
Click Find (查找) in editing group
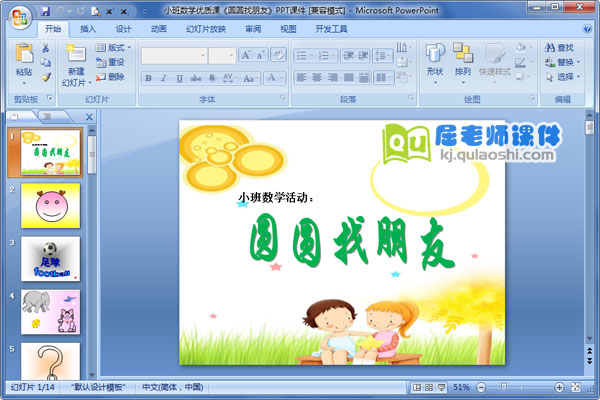(x=559, y=47)
